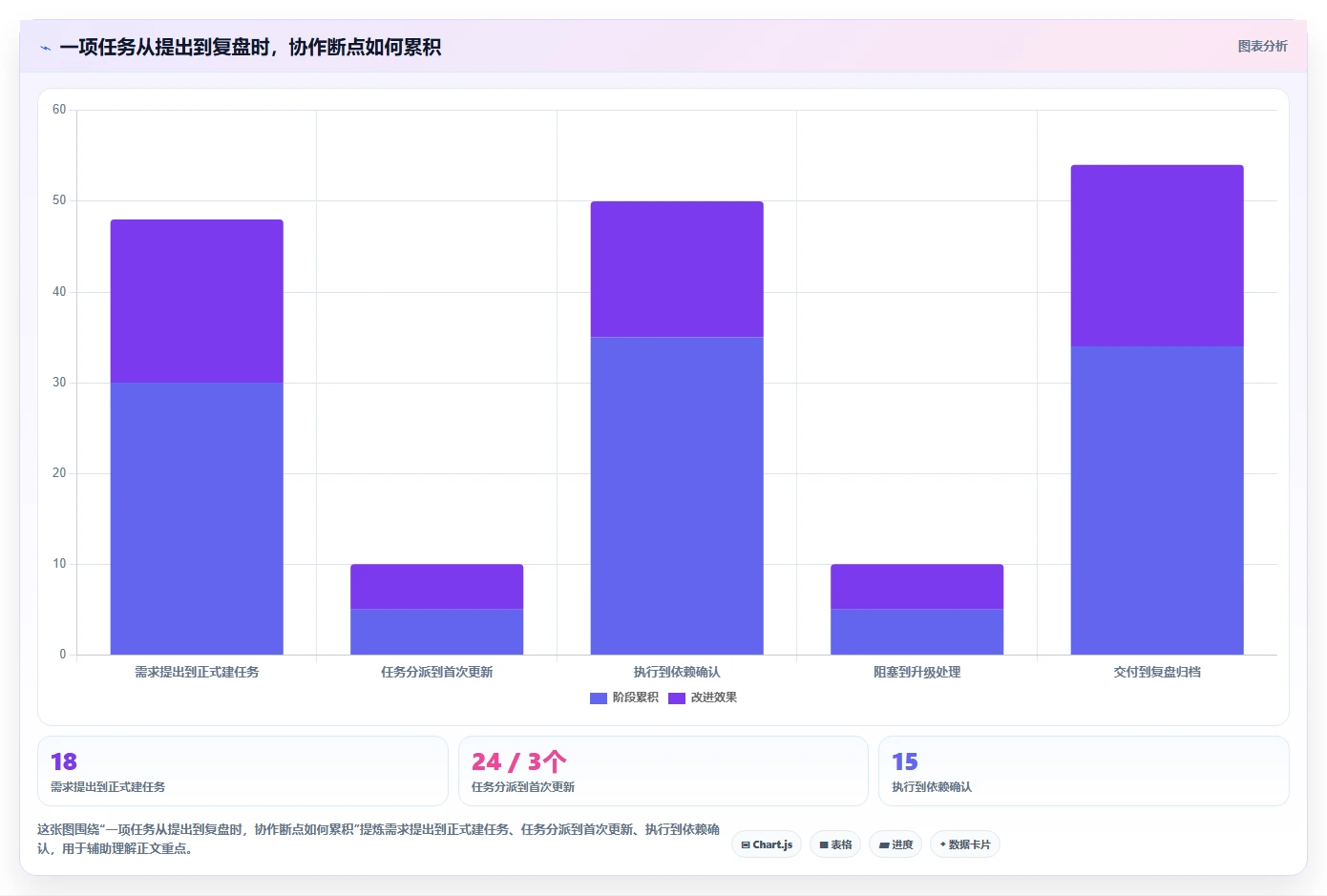Click the stat card value 24 / 3个
1327x896 pixels.
(518, 761)
